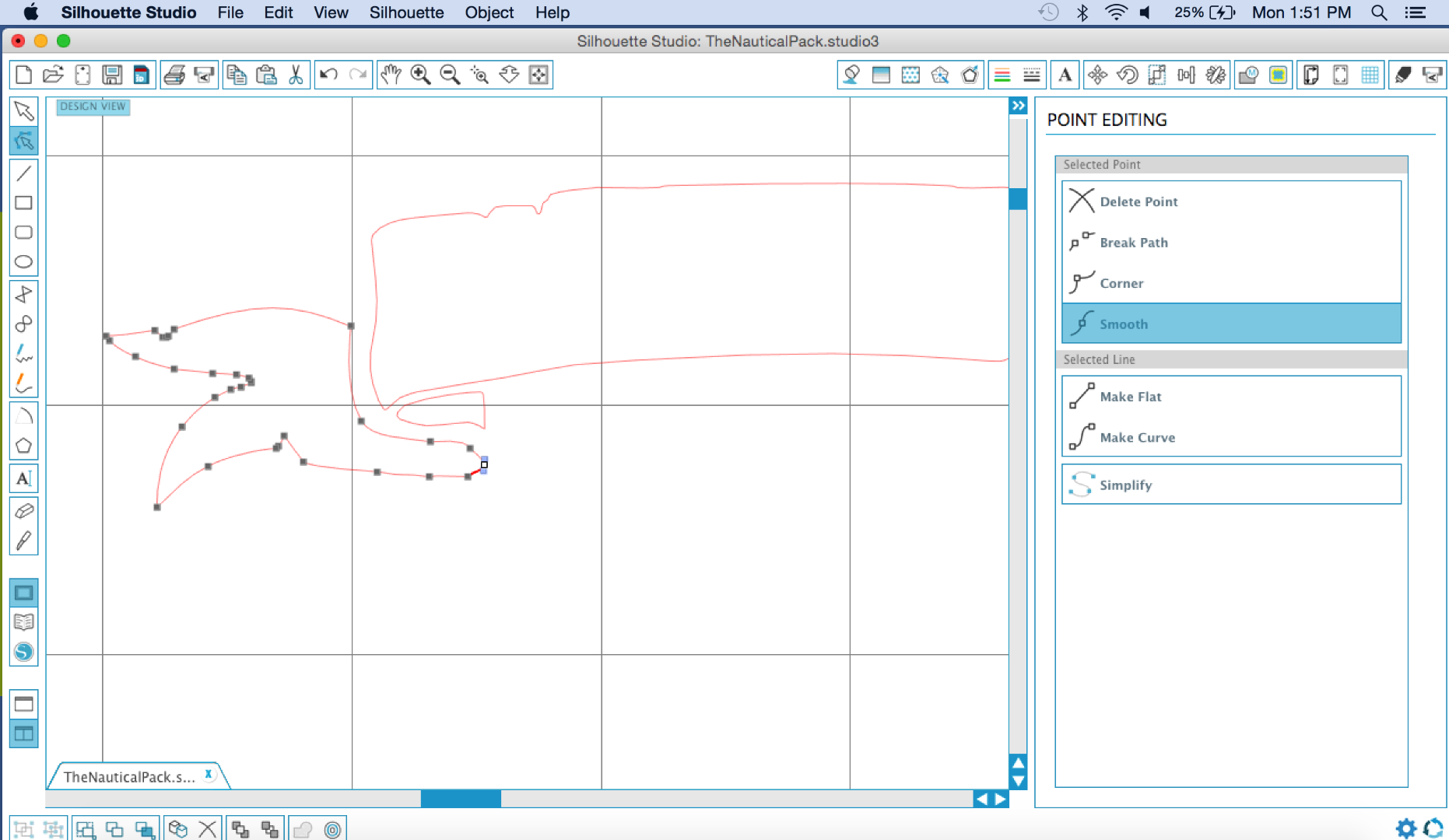Click the New document icon
1449x840 pixels.
24,75
